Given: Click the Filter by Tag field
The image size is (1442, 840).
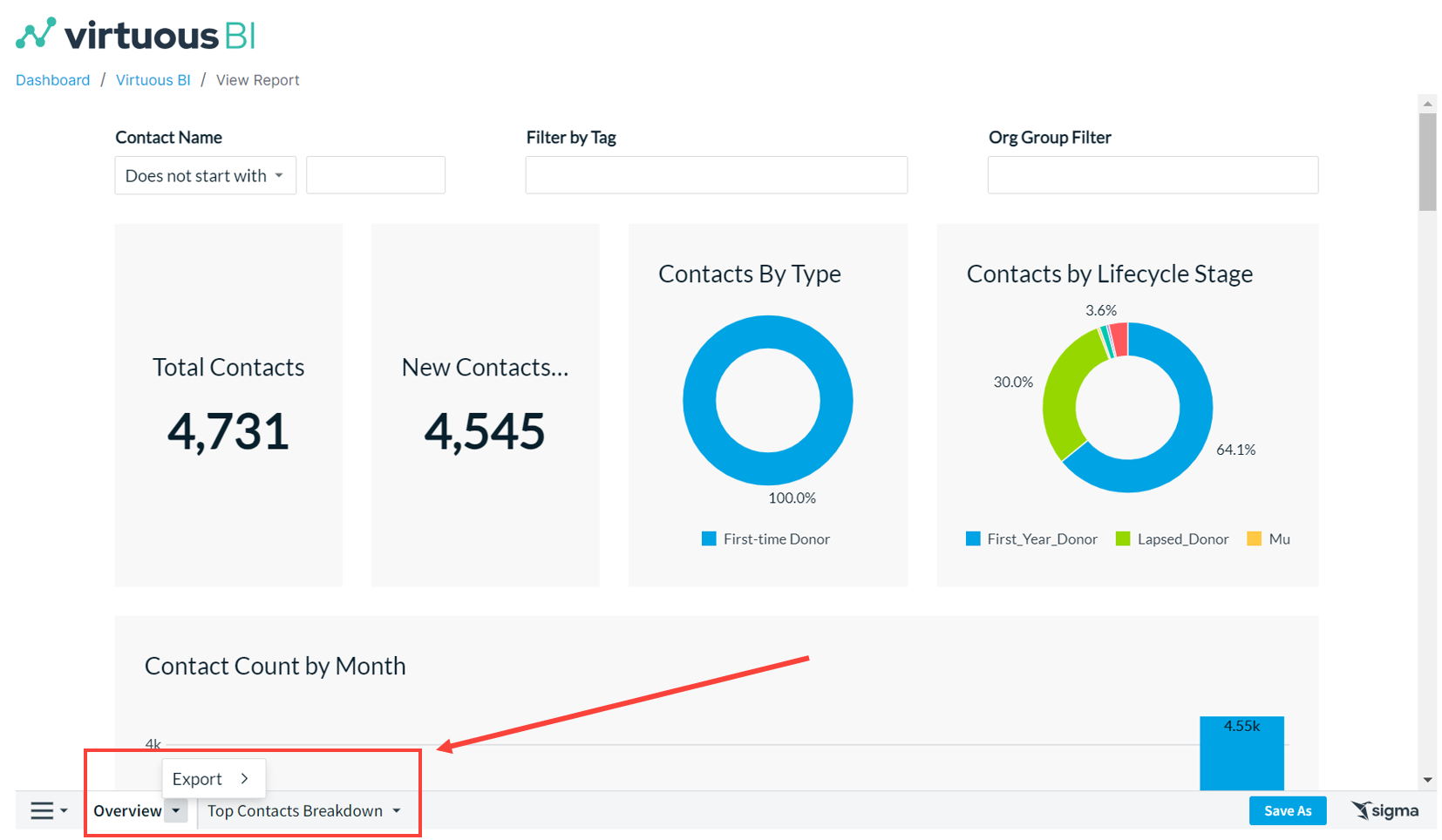Looking at the screenshot, I should (716, 175).
